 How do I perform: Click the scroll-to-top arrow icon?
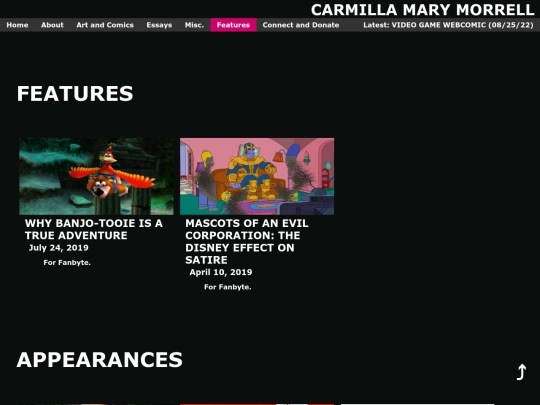pos(521,372)
